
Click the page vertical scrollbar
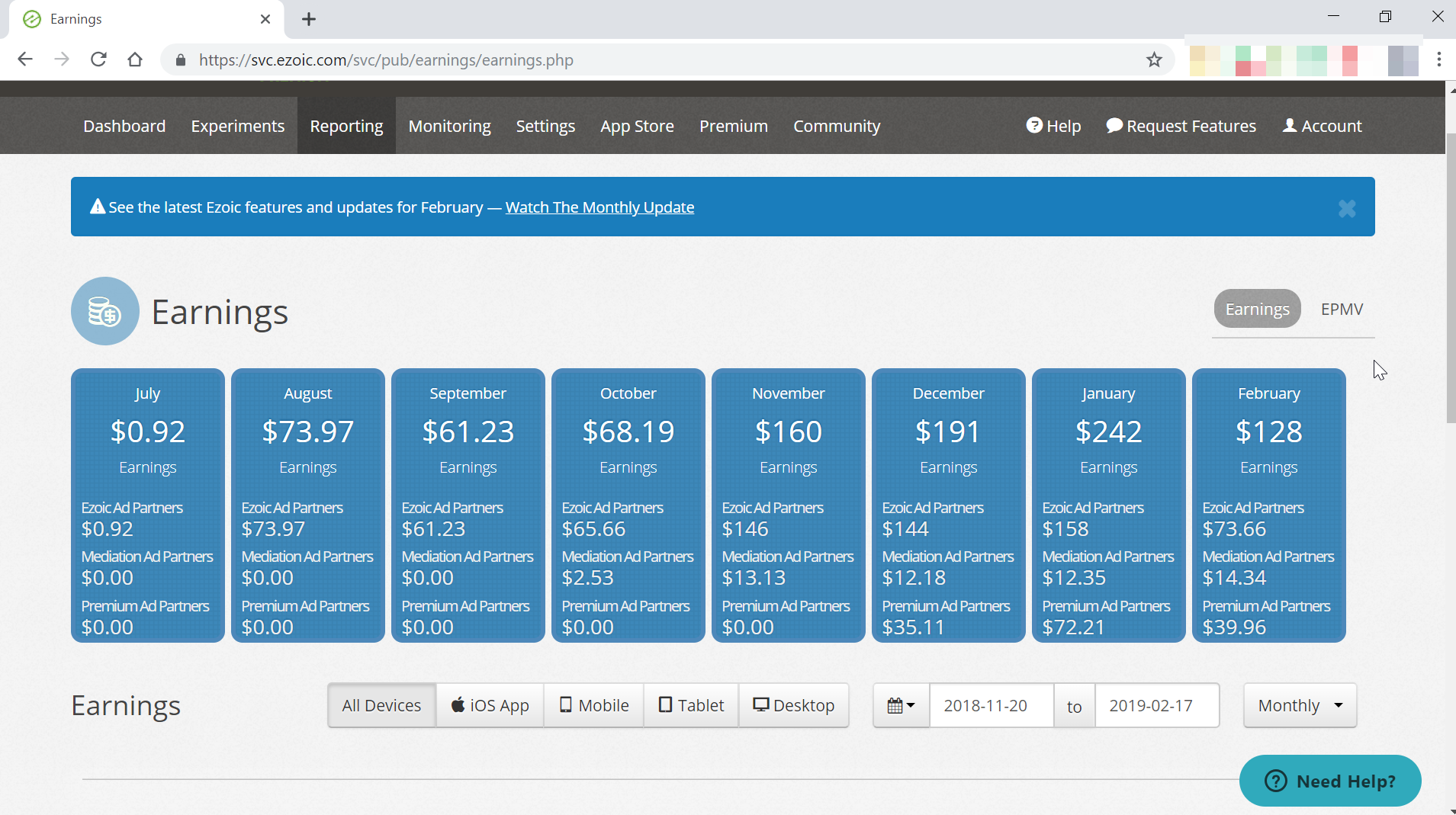pyautogui.click(x=1451, y=278)
